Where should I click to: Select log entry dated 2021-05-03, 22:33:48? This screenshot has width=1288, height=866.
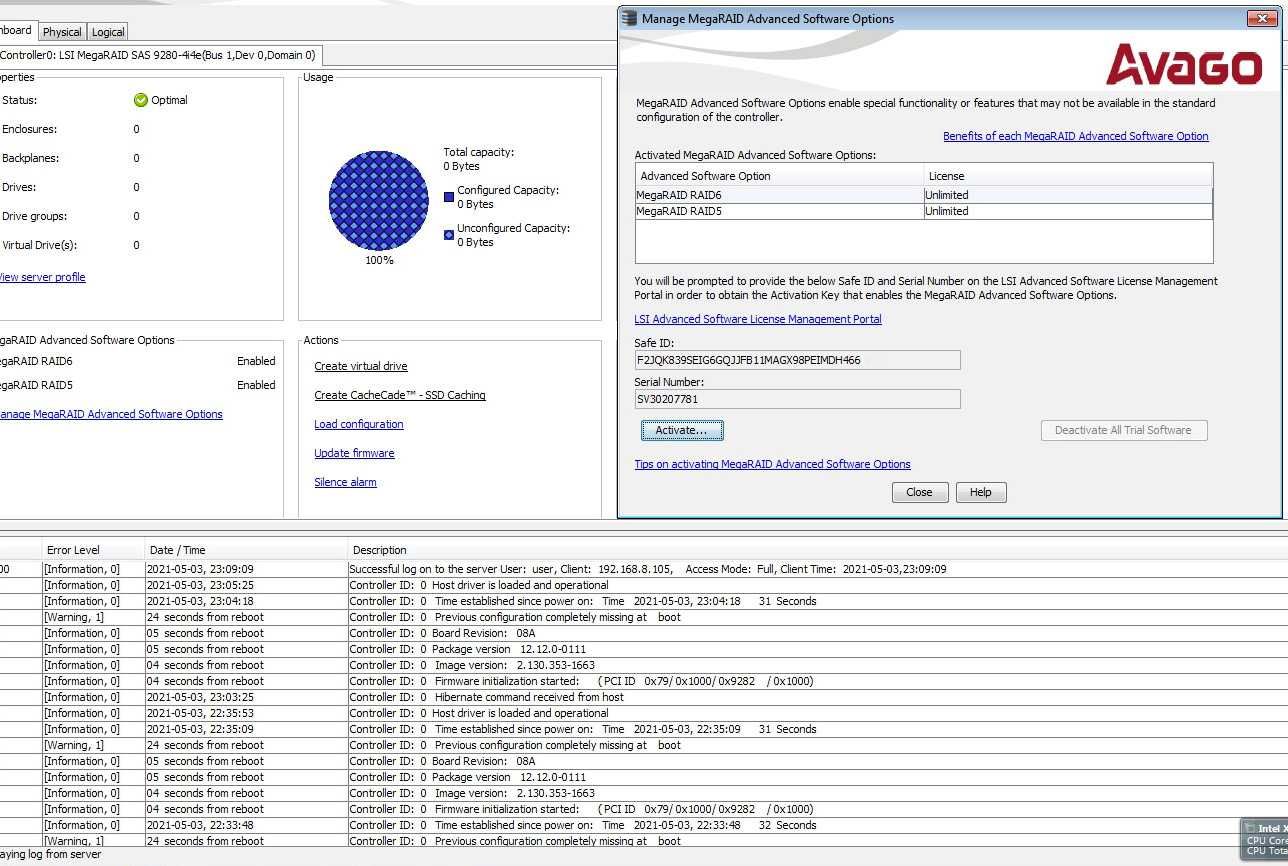(x=644, y=825)
